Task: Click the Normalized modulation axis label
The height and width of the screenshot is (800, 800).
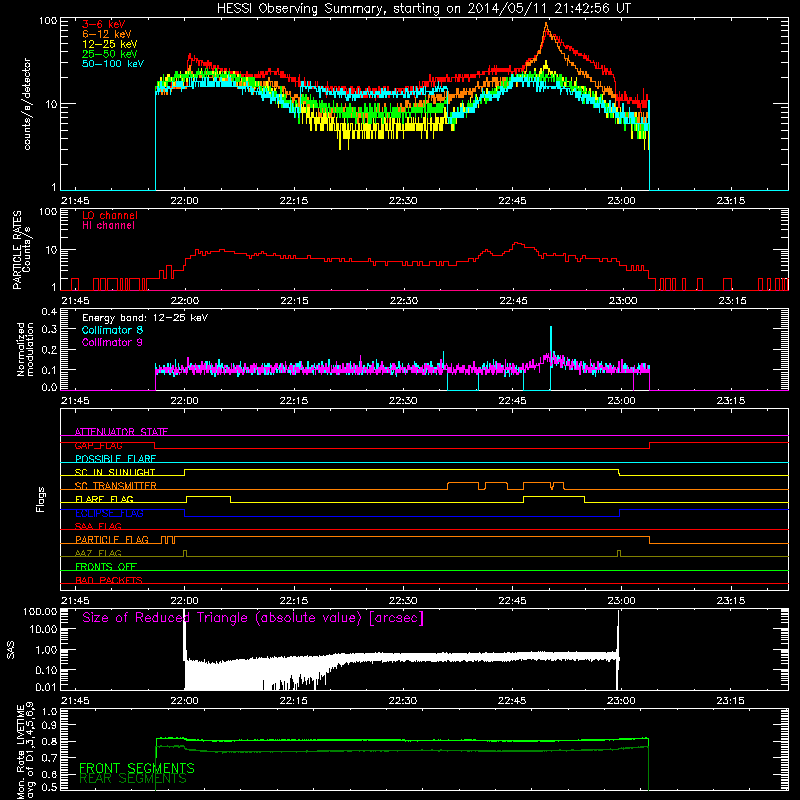Action: click(x=26, y=349)
